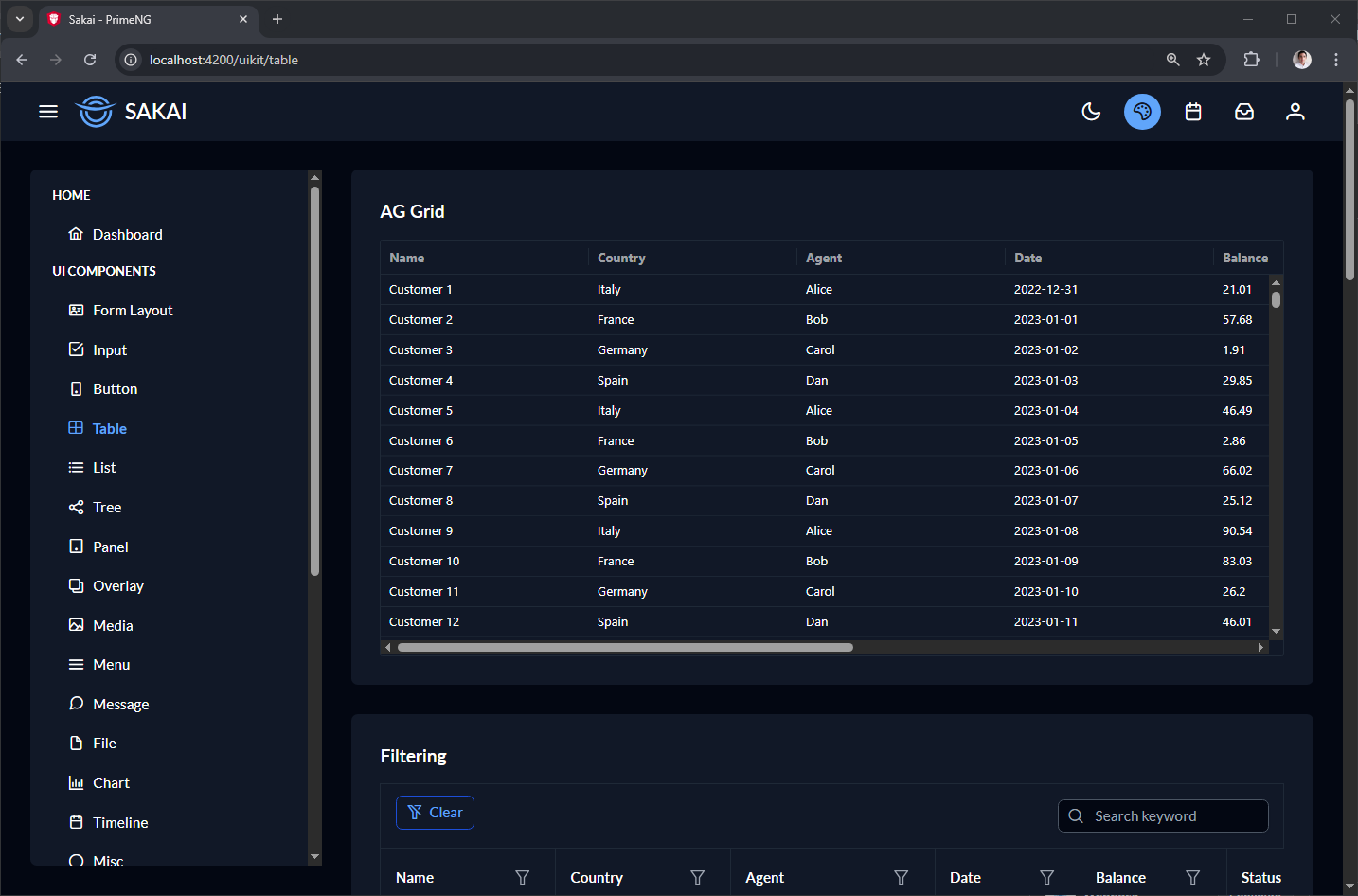The image size is (1358, 896).
Task: Select the Customer 1 cell
Action: coord(484,290)
